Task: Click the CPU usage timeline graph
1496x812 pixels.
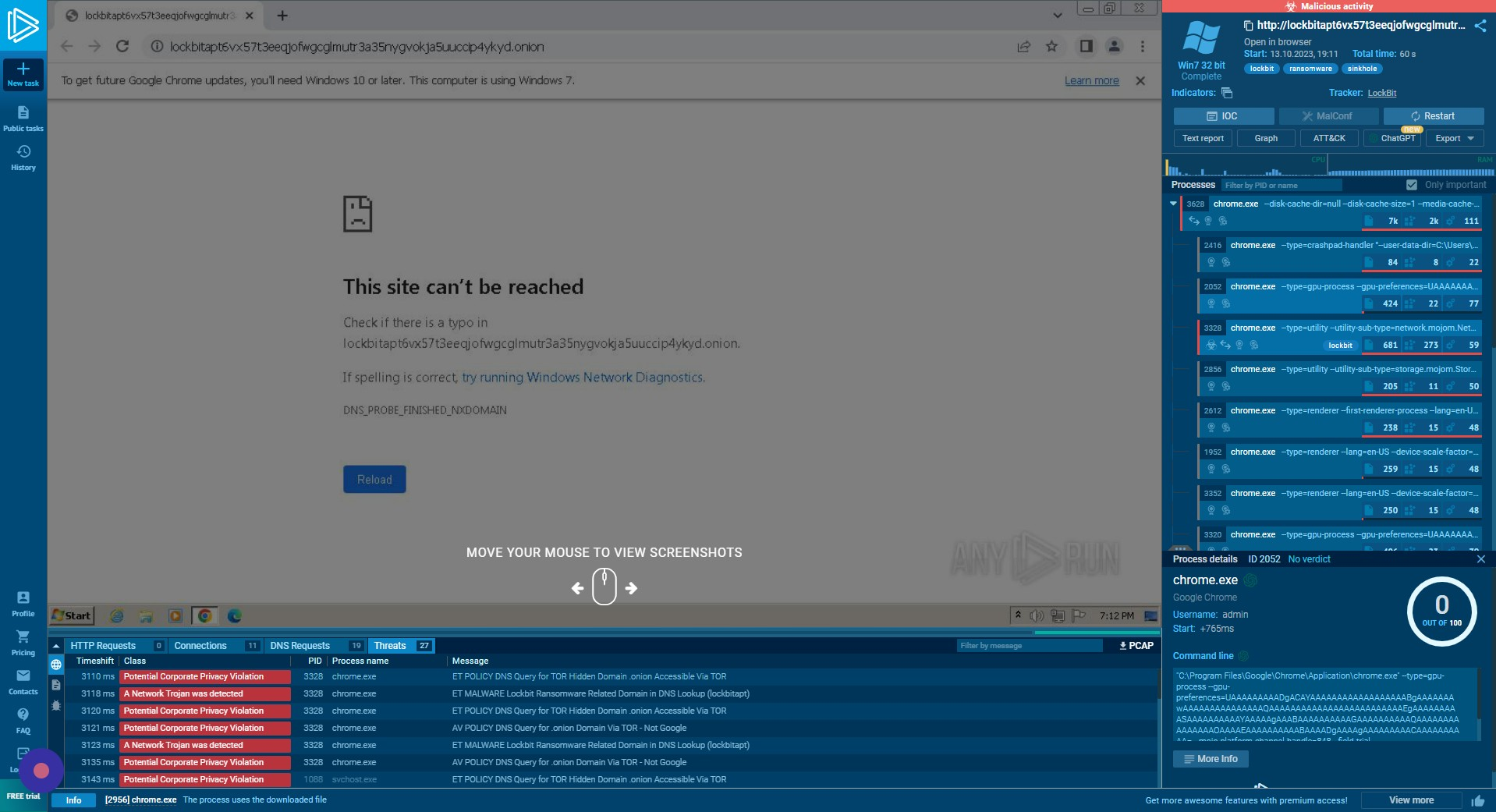Action: coord(1246,165)
